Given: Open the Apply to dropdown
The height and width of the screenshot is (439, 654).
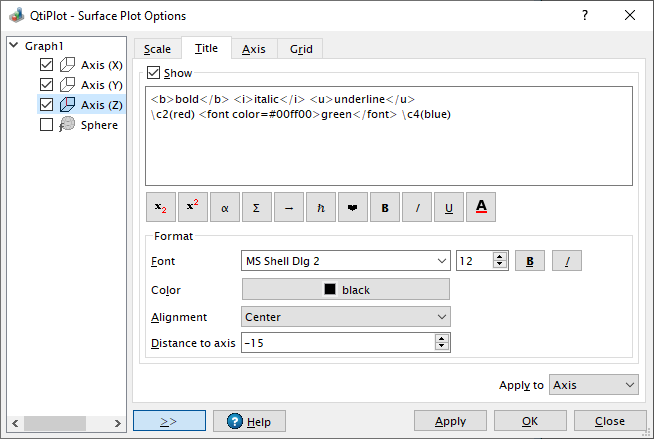Looking at the screenshot, I should click(x=594, y=385).
